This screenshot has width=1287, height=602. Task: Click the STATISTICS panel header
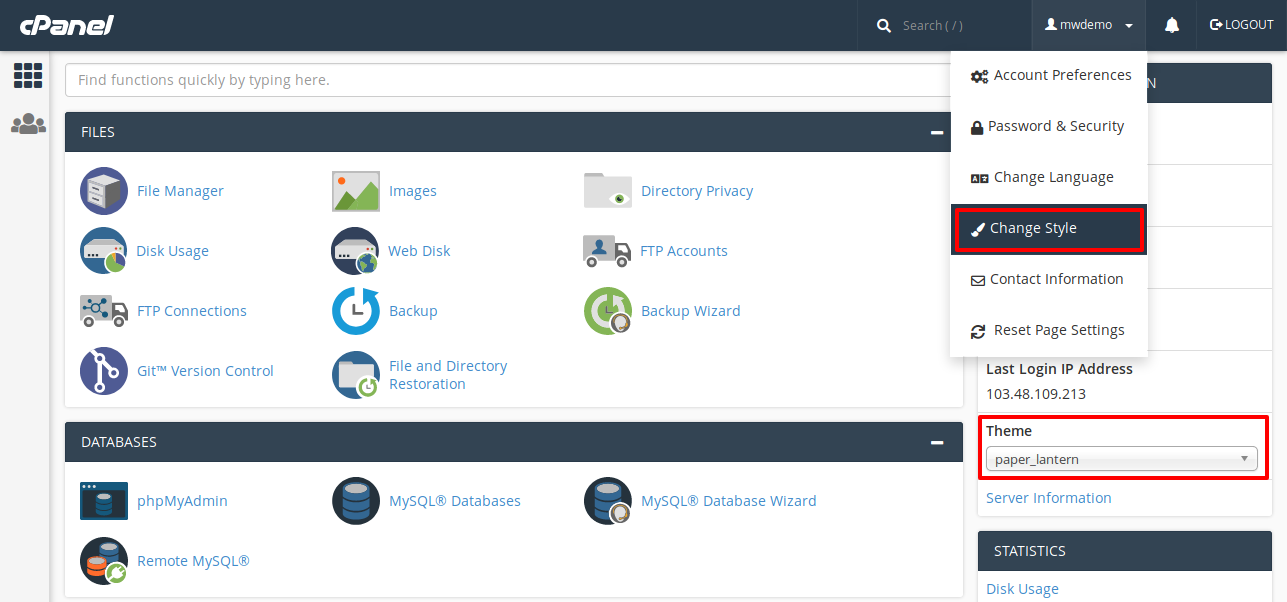coord(1124,551)
